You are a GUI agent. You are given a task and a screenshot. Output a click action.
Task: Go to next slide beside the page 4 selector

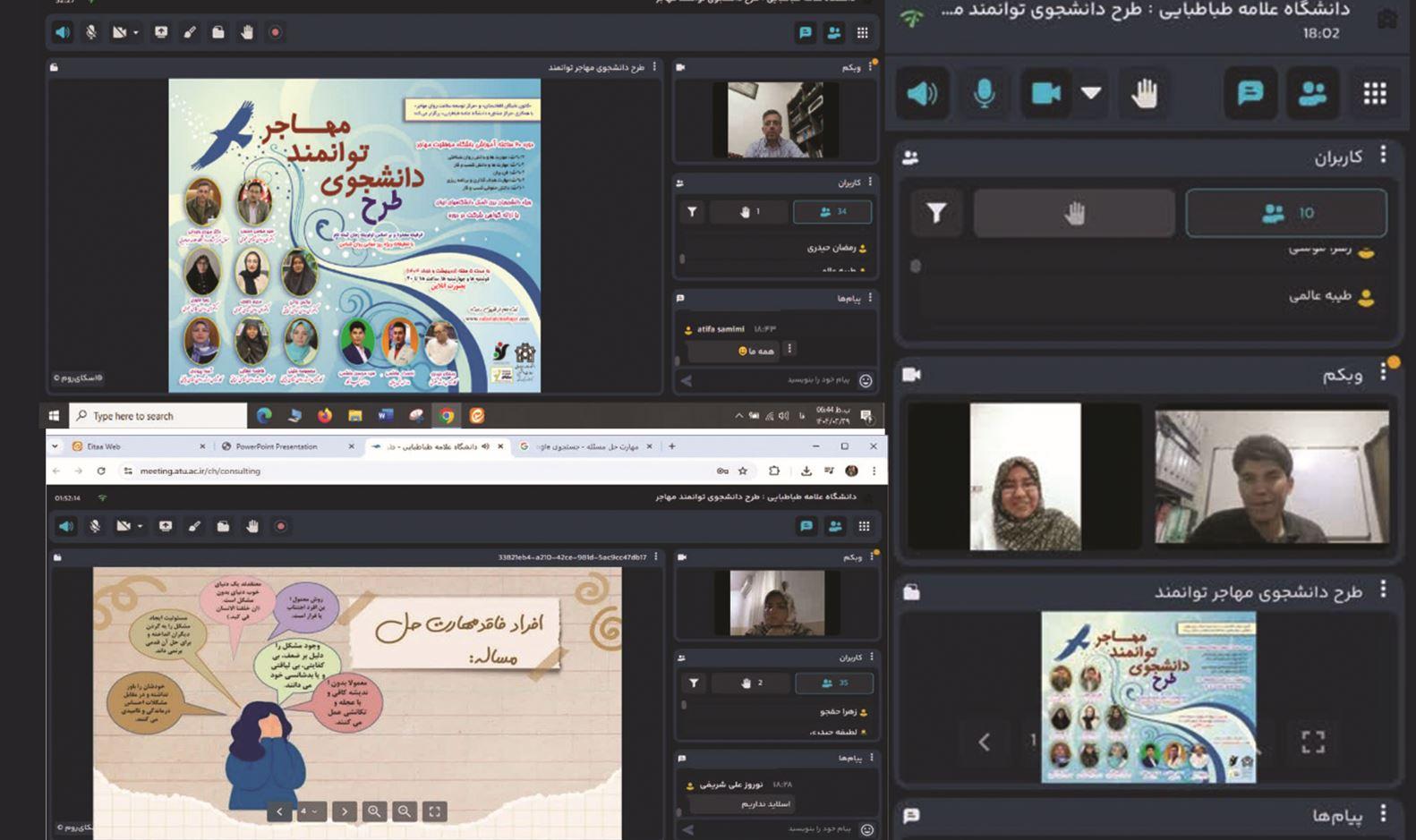pyautogui.click(x=345, y=811)
